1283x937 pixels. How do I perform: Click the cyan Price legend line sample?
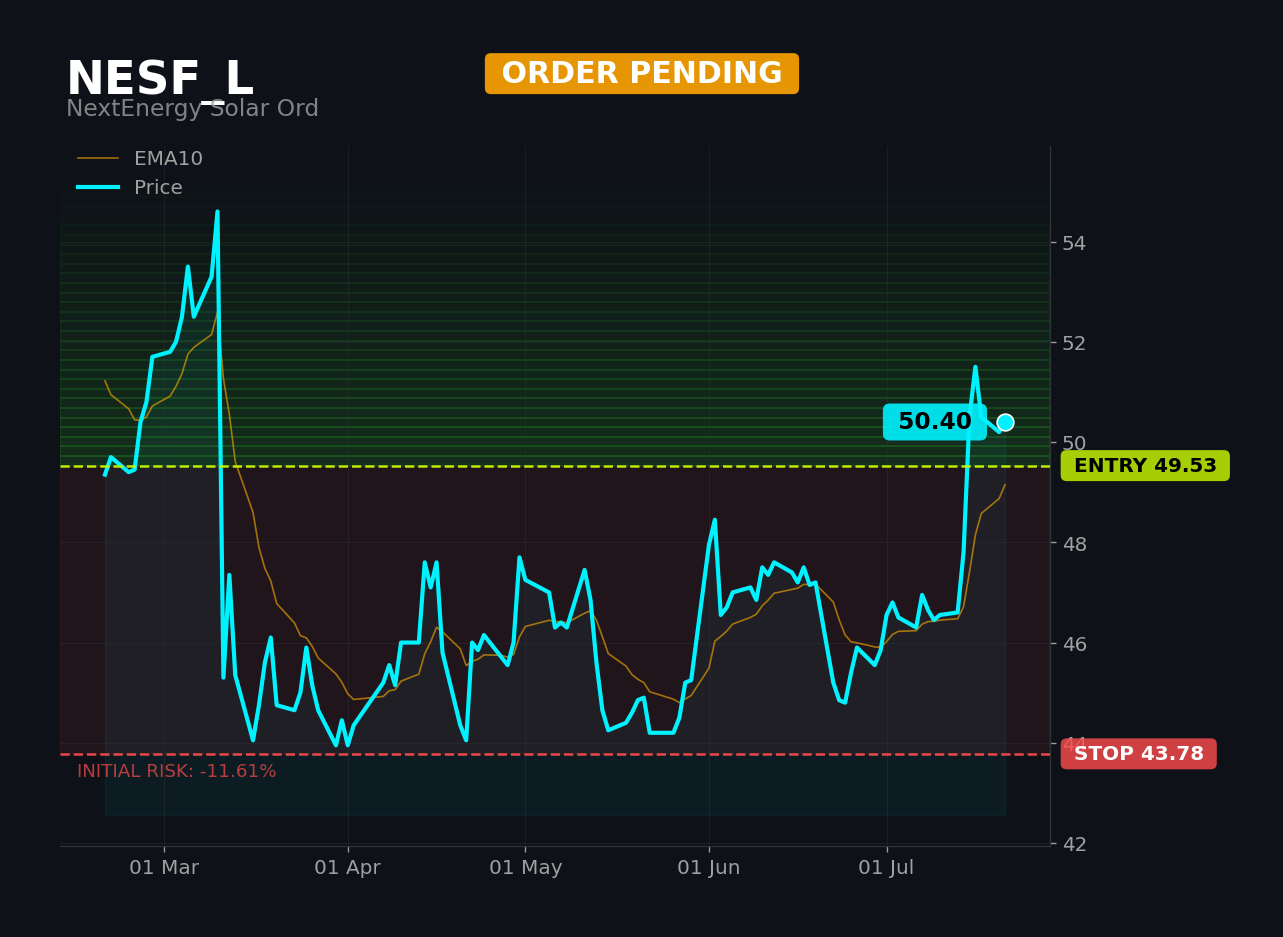98,188
